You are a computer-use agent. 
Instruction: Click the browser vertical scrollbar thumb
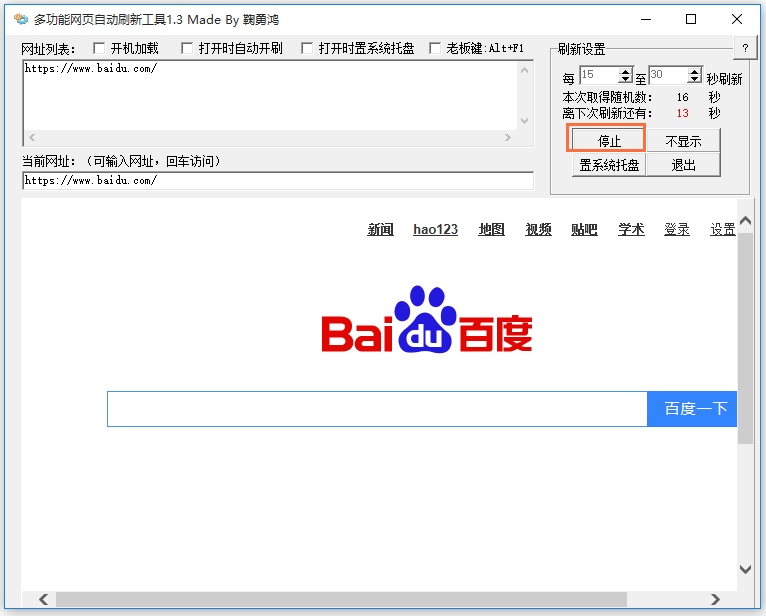coord(745,338)
